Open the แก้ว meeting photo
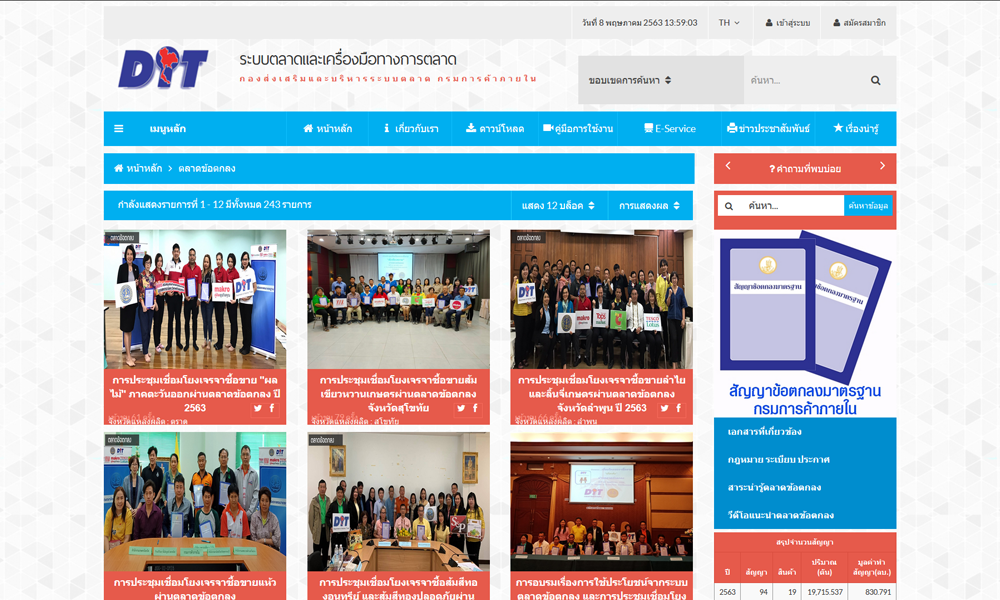Image resolution: width=1000 pixels, height=600 pixels. point(195,502)
